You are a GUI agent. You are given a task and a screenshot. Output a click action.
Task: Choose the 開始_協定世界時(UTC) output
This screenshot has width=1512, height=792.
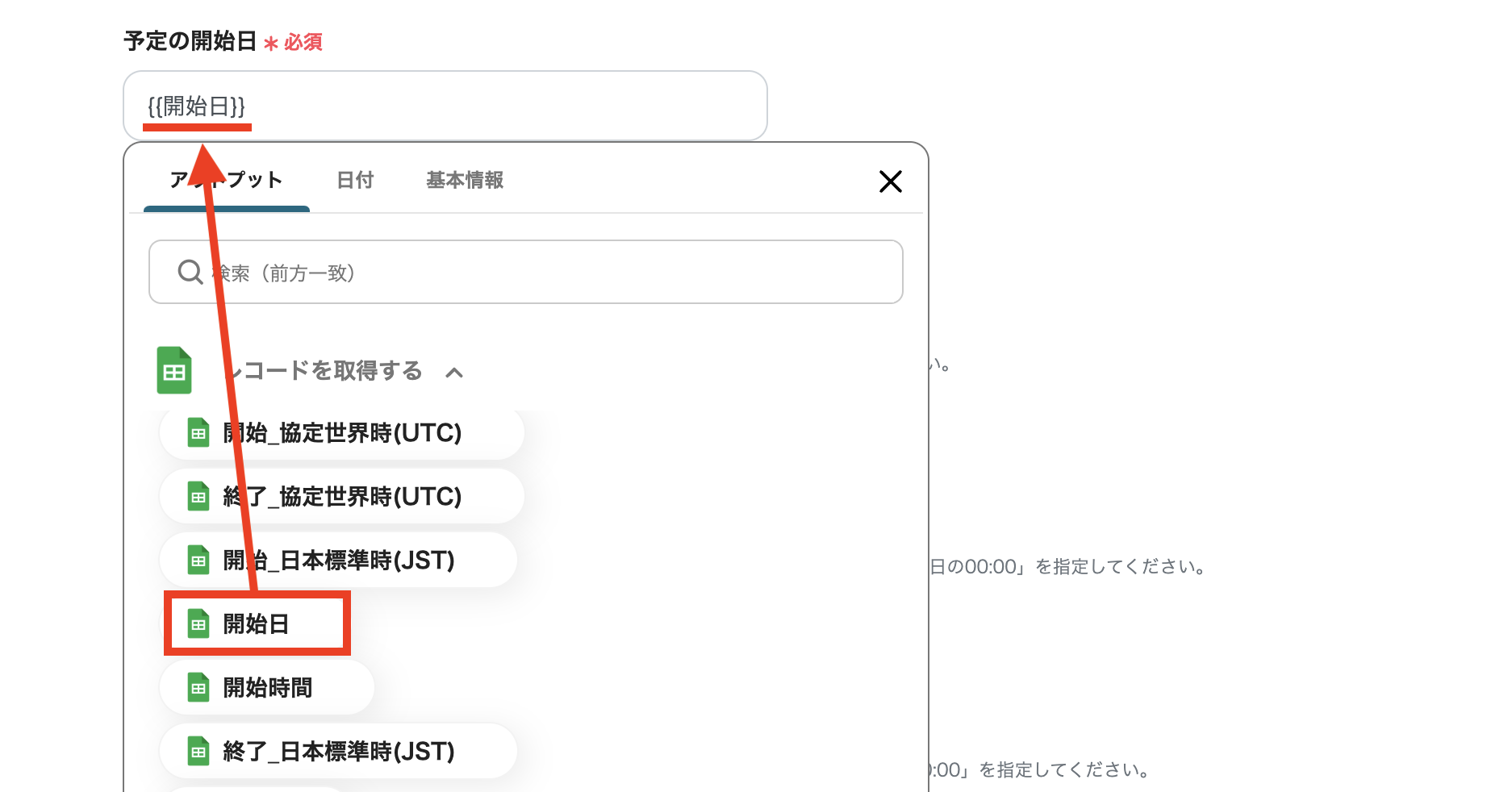tap(341, 432)
